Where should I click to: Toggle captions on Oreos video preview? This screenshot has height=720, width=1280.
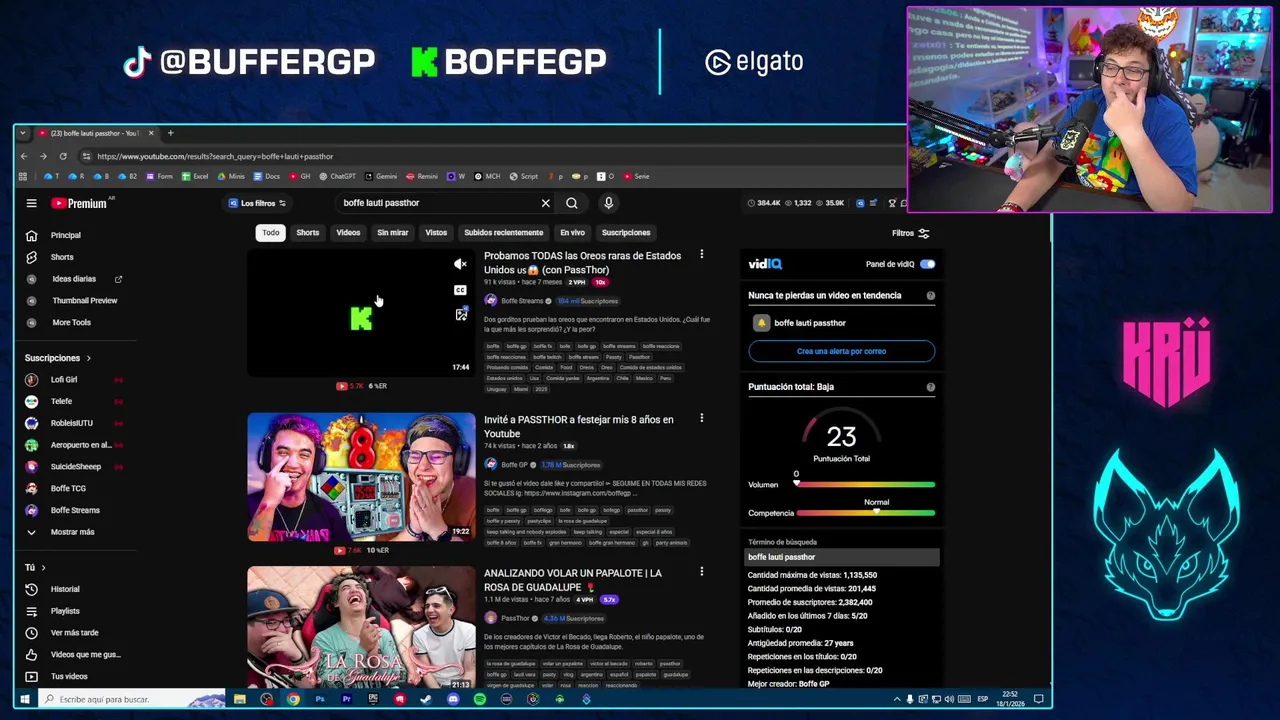(460, 290)
